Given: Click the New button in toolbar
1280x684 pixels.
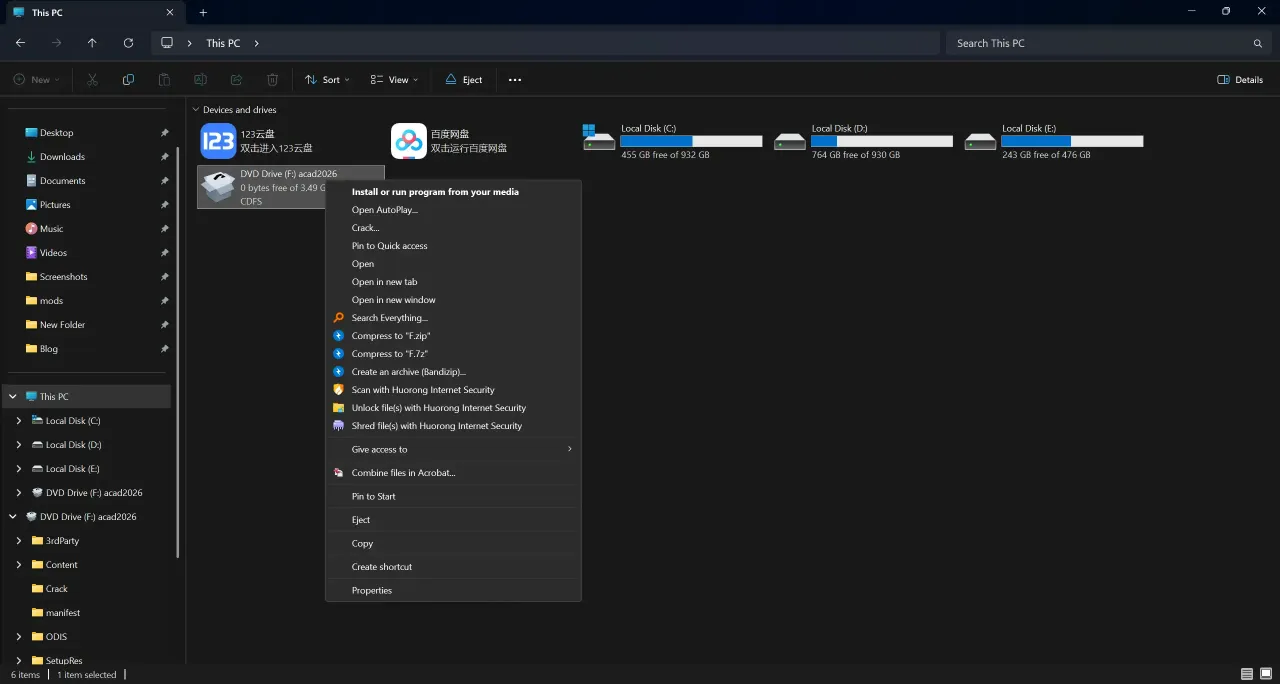Looking at the screenshot, I should (x=36, y=80).
